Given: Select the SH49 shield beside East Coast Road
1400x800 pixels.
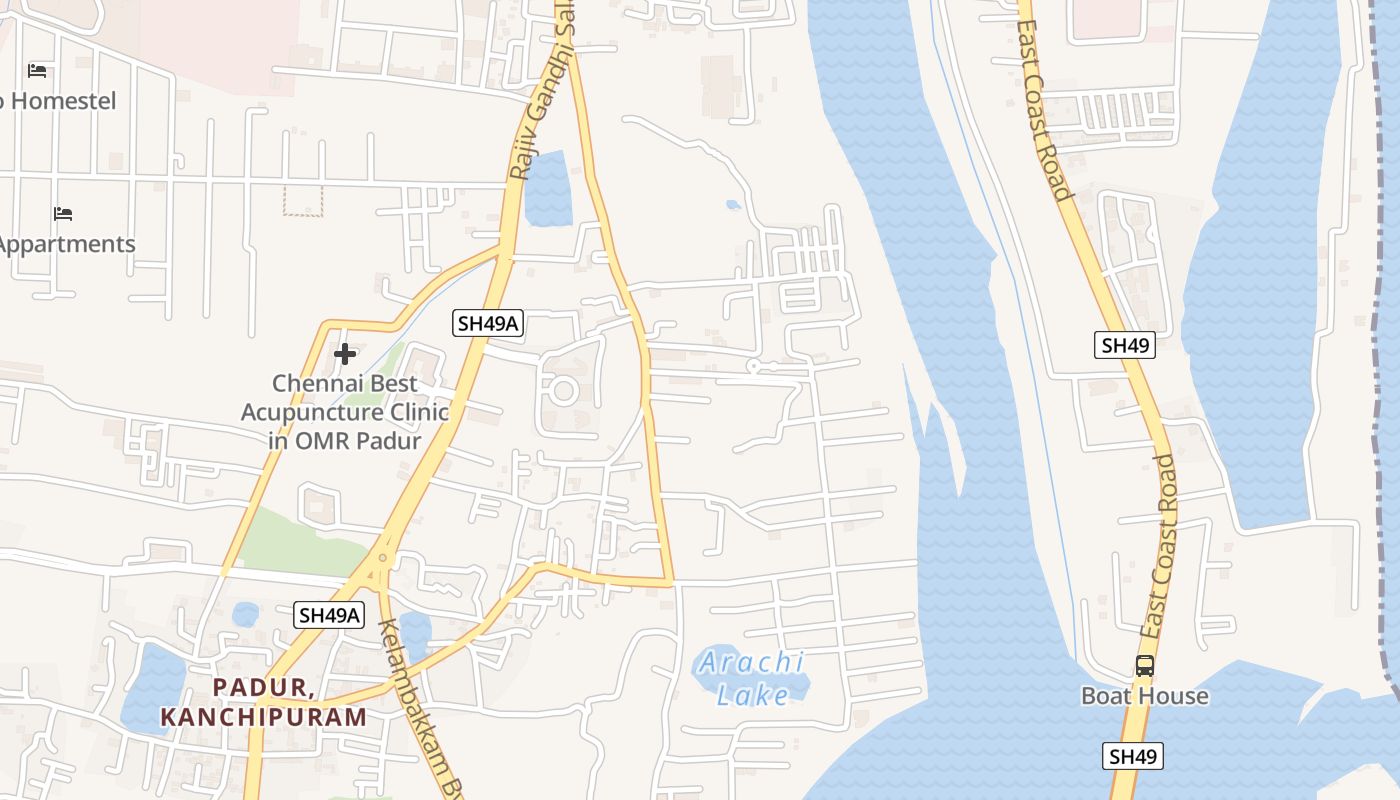Looking at the screenshot, I should [x=1125, y=345].
